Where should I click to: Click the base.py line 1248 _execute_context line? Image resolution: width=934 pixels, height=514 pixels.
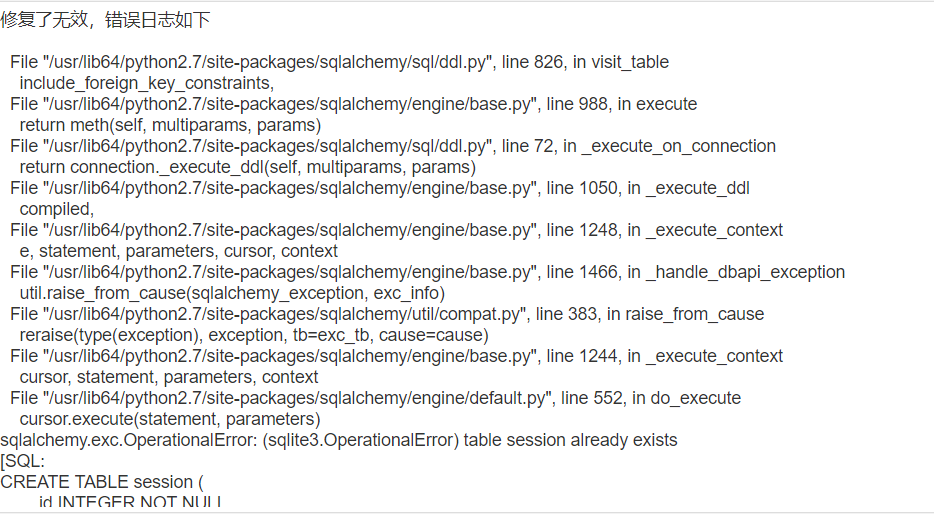coord(397,230)
